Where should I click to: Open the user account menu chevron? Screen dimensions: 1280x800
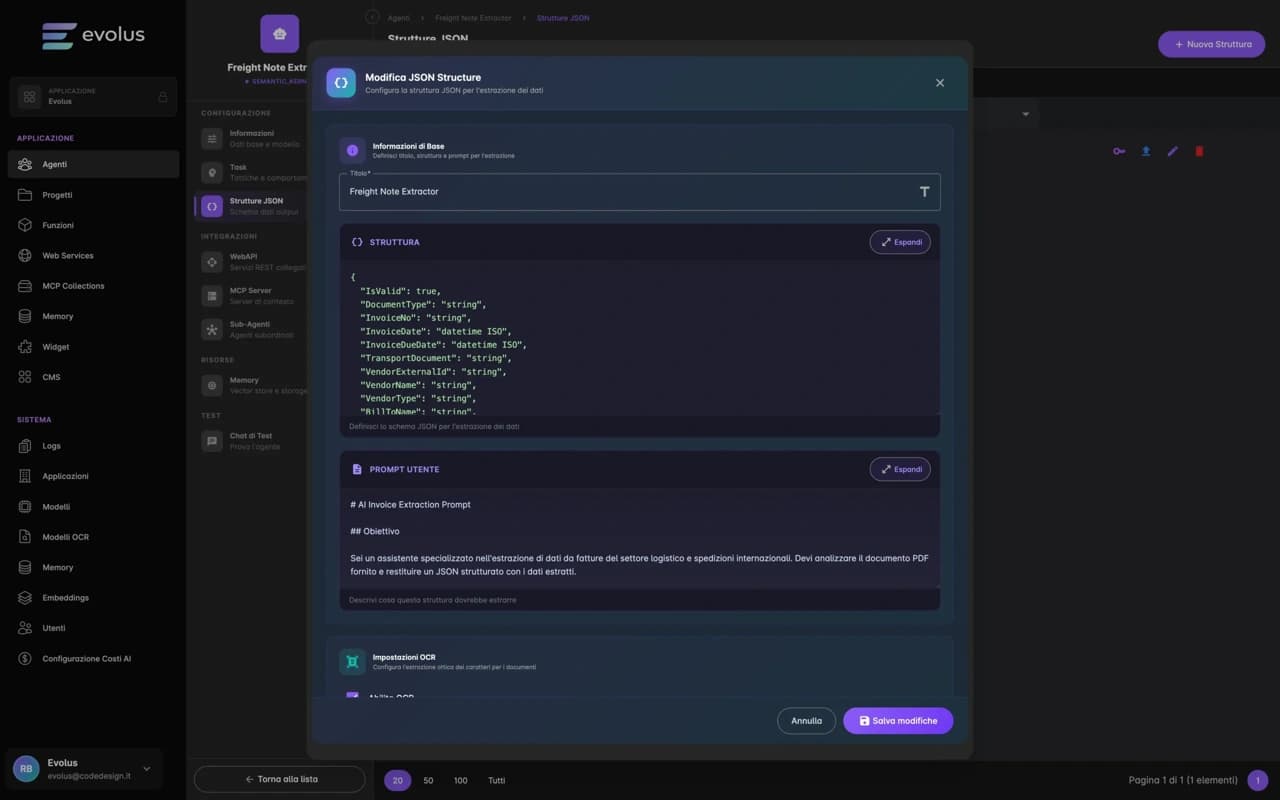coord(147,769)
